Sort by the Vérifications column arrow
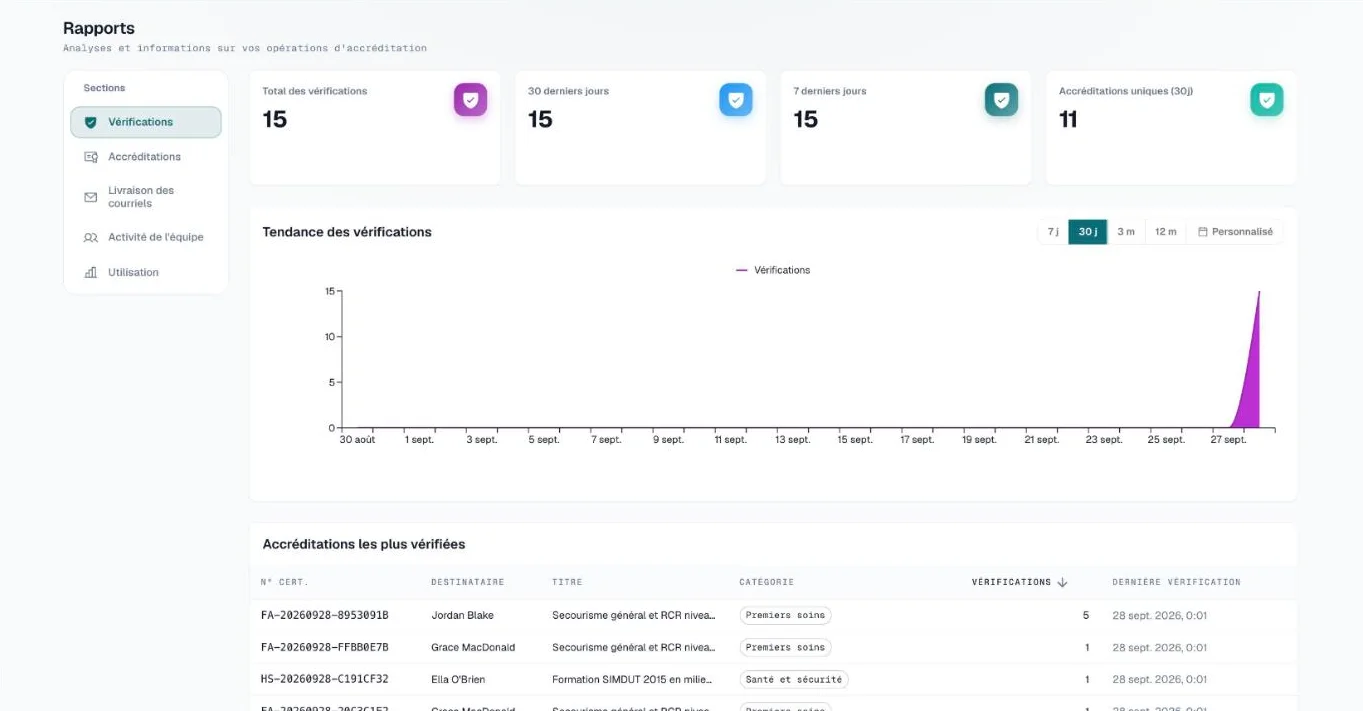The width and height of the screenshot is (1363, 711). point(1062,582)
